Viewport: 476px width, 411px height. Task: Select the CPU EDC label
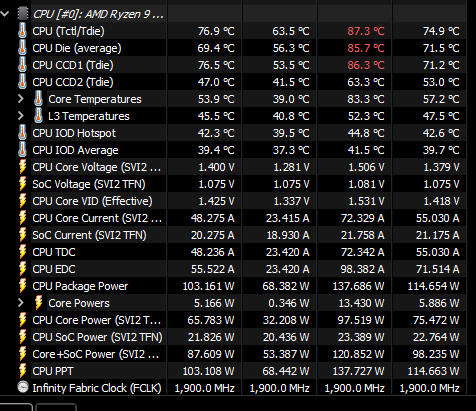54,269
